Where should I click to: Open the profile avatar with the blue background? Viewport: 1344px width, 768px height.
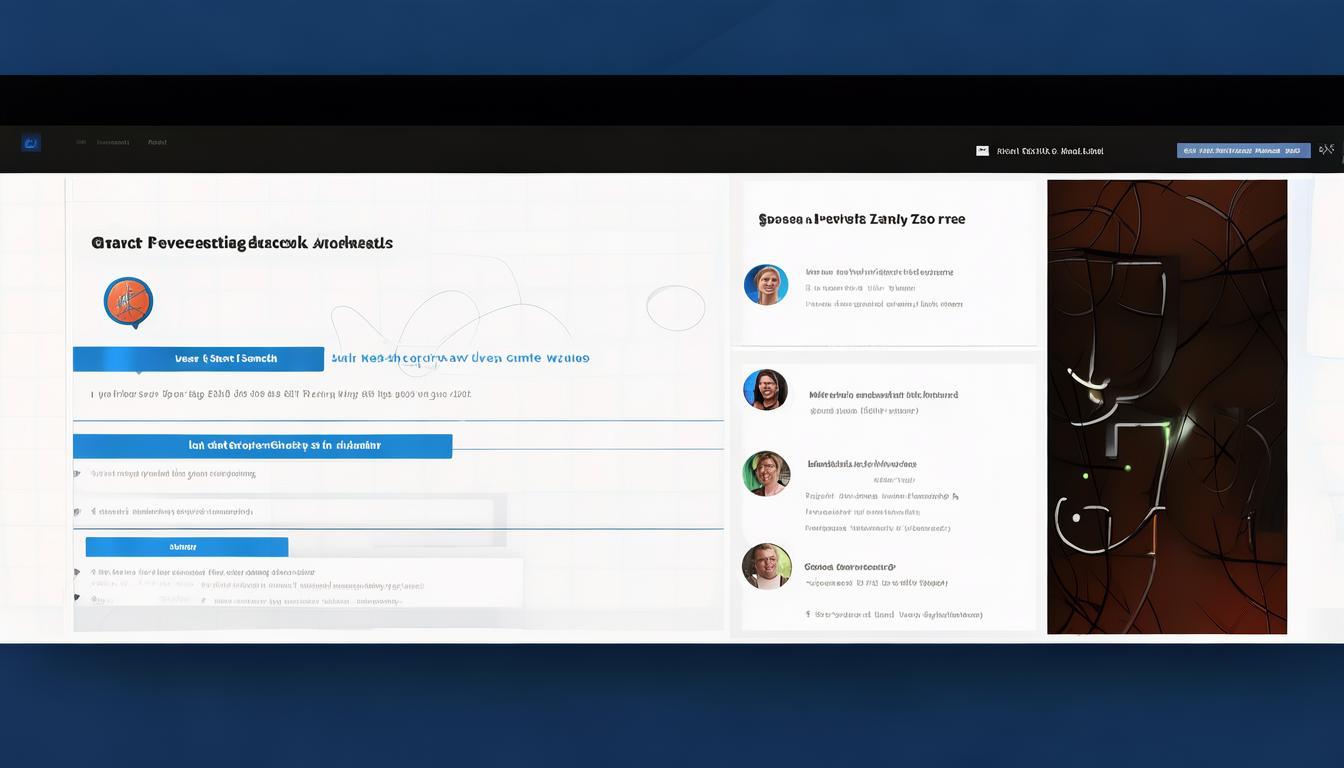click(x=766, y=285)
